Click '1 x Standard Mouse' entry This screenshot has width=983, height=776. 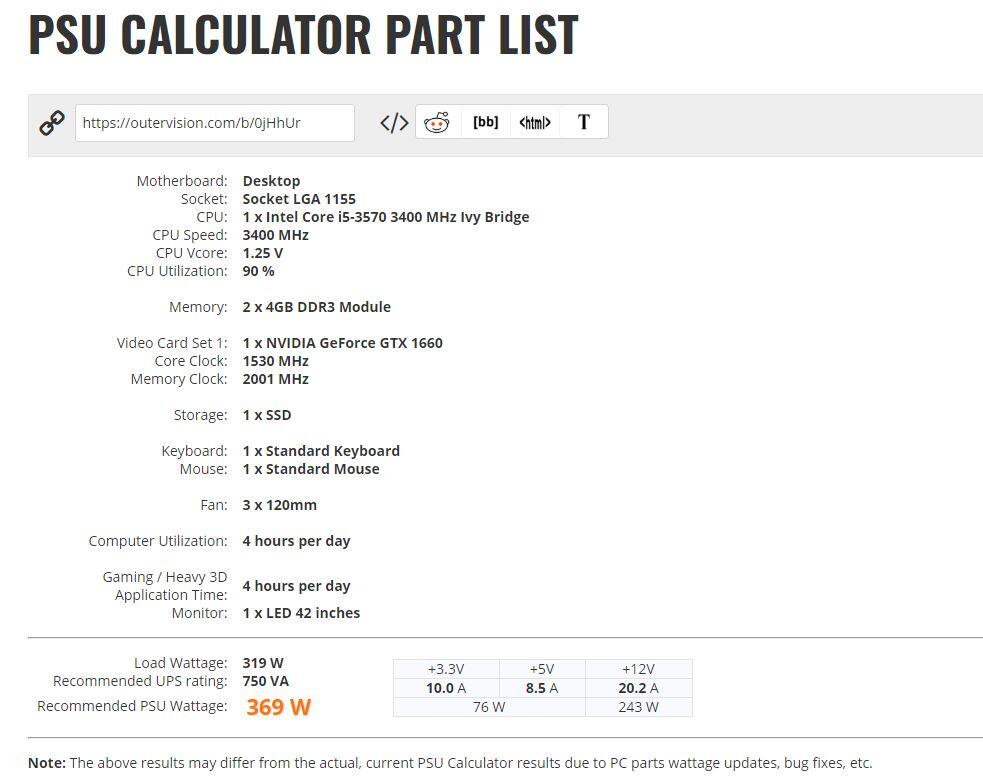pos(311,469)
